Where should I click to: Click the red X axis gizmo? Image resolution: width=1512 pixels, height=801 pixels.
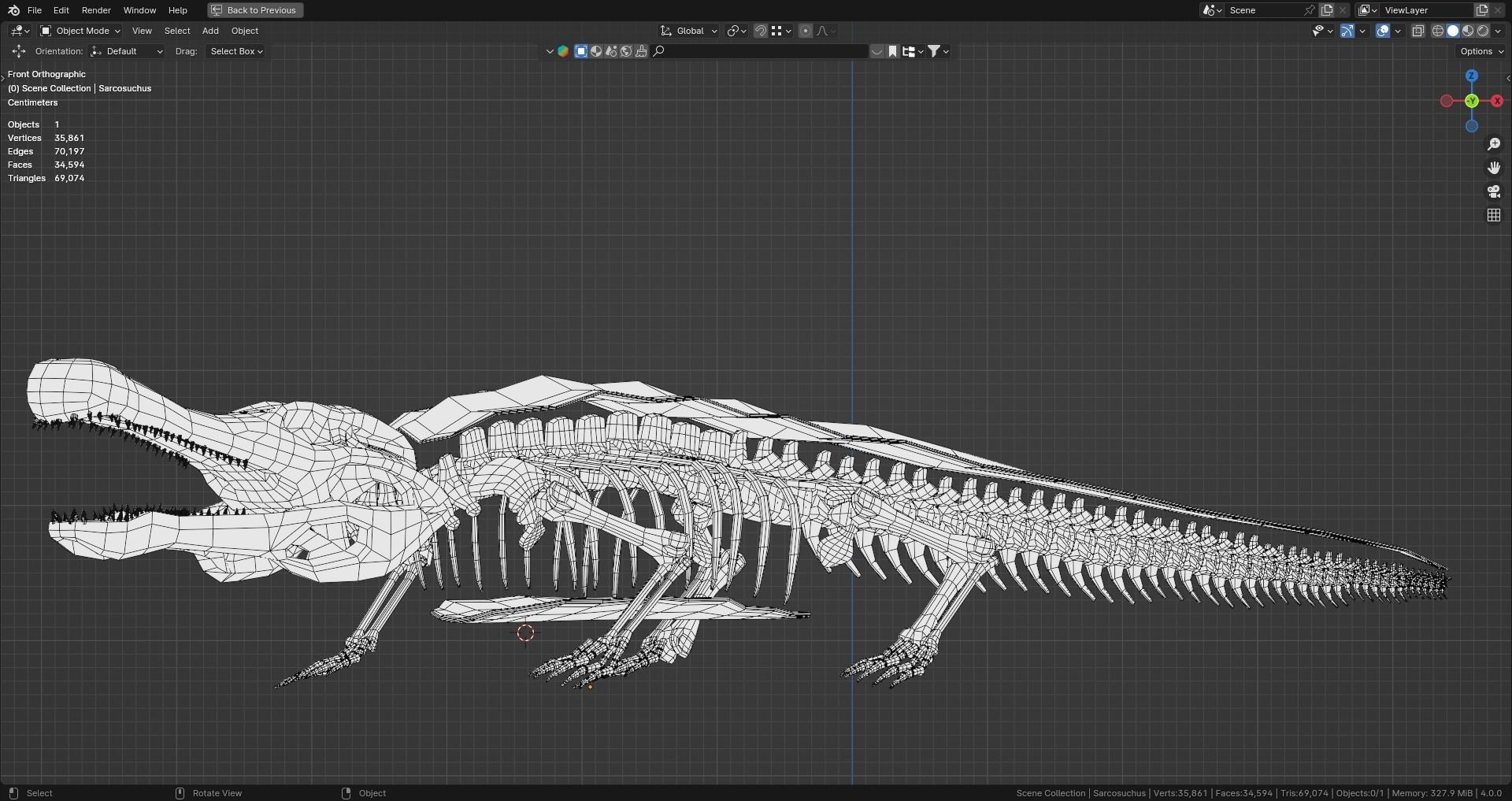[x=1496, y=101]
